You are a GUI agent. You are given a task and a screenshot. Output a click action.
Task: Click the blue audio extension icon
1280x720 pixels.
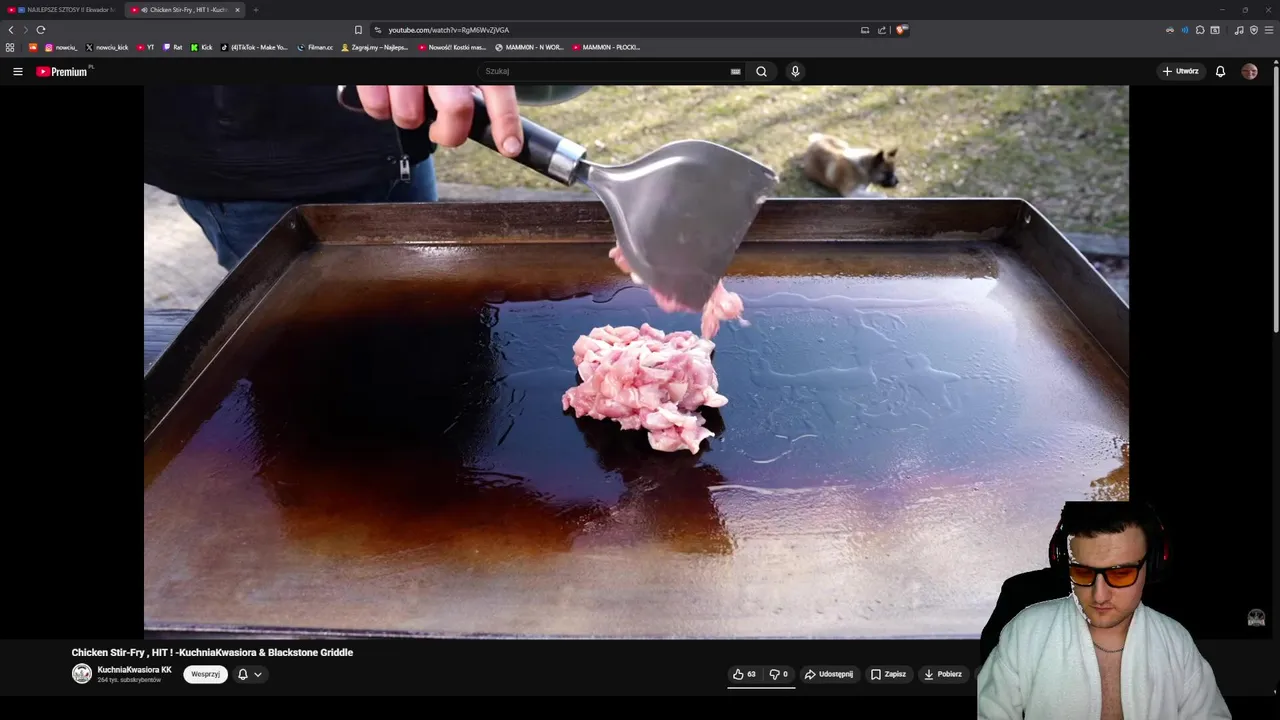1185,30
